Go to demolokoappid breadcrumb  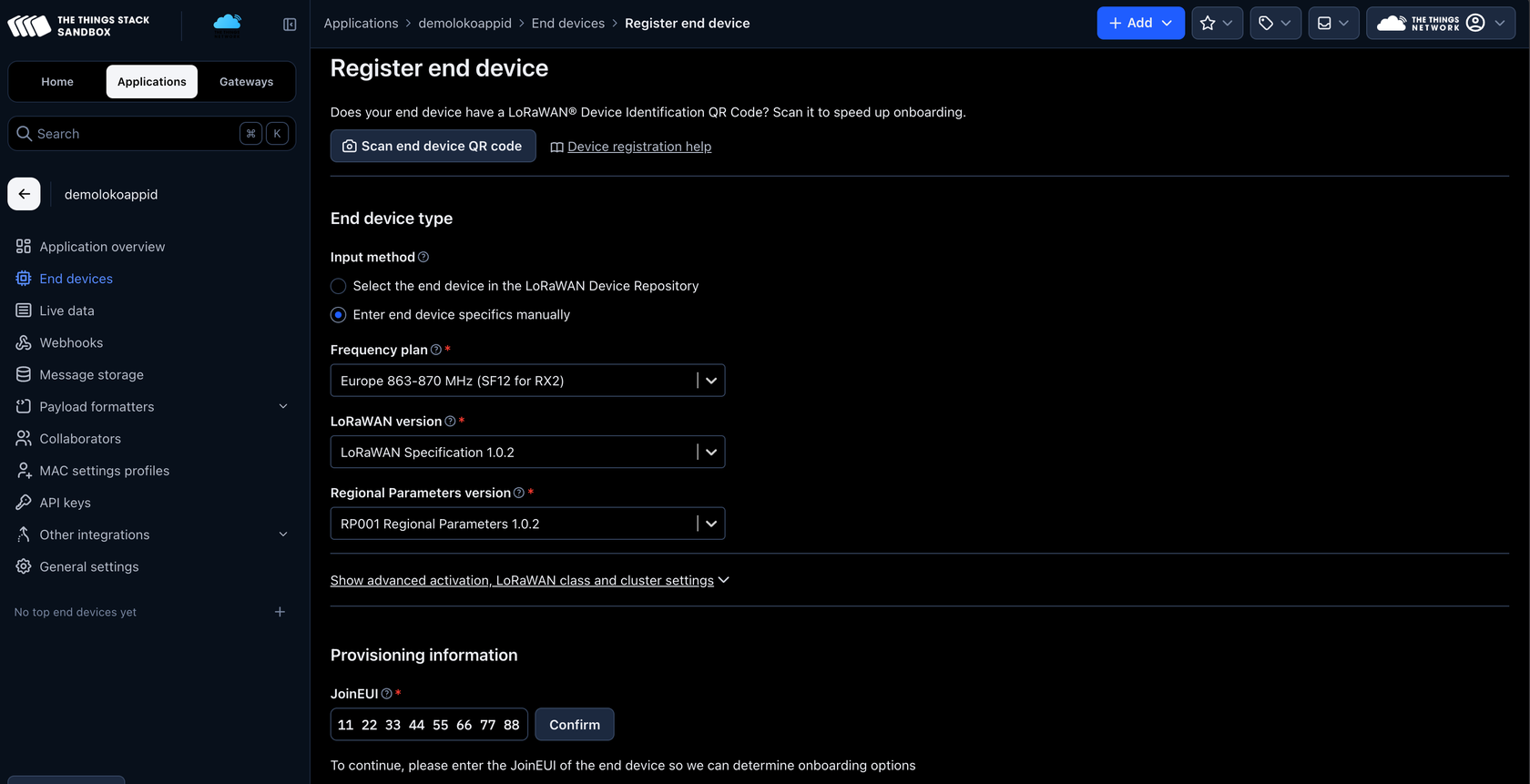tap(464, 23)
